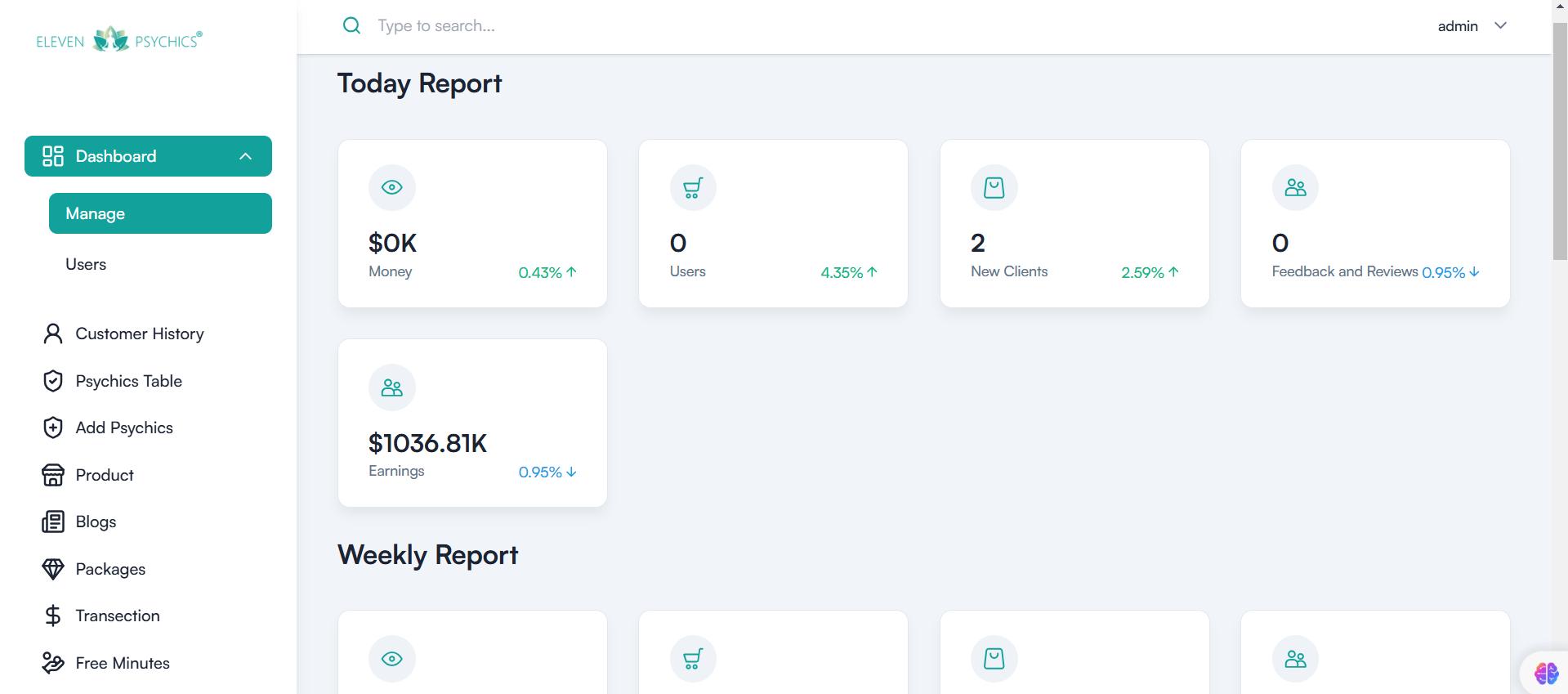This screenshot has height=694, width=1568.
Task: Open the Transection page
Action: (x=118, y=616)
